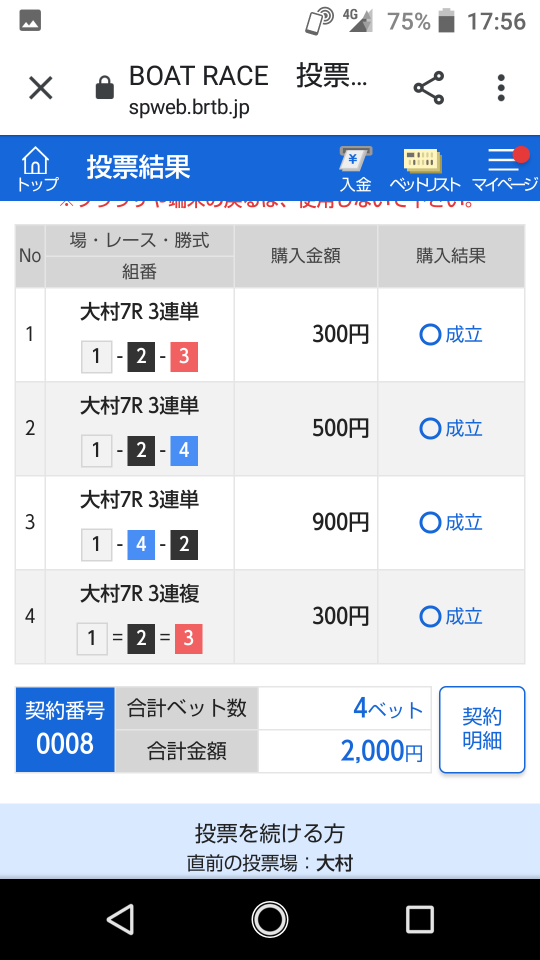This screenshot has height=960, width=540.
Task: Select the 契約番号 0008 box
Action: click(65, 730)
